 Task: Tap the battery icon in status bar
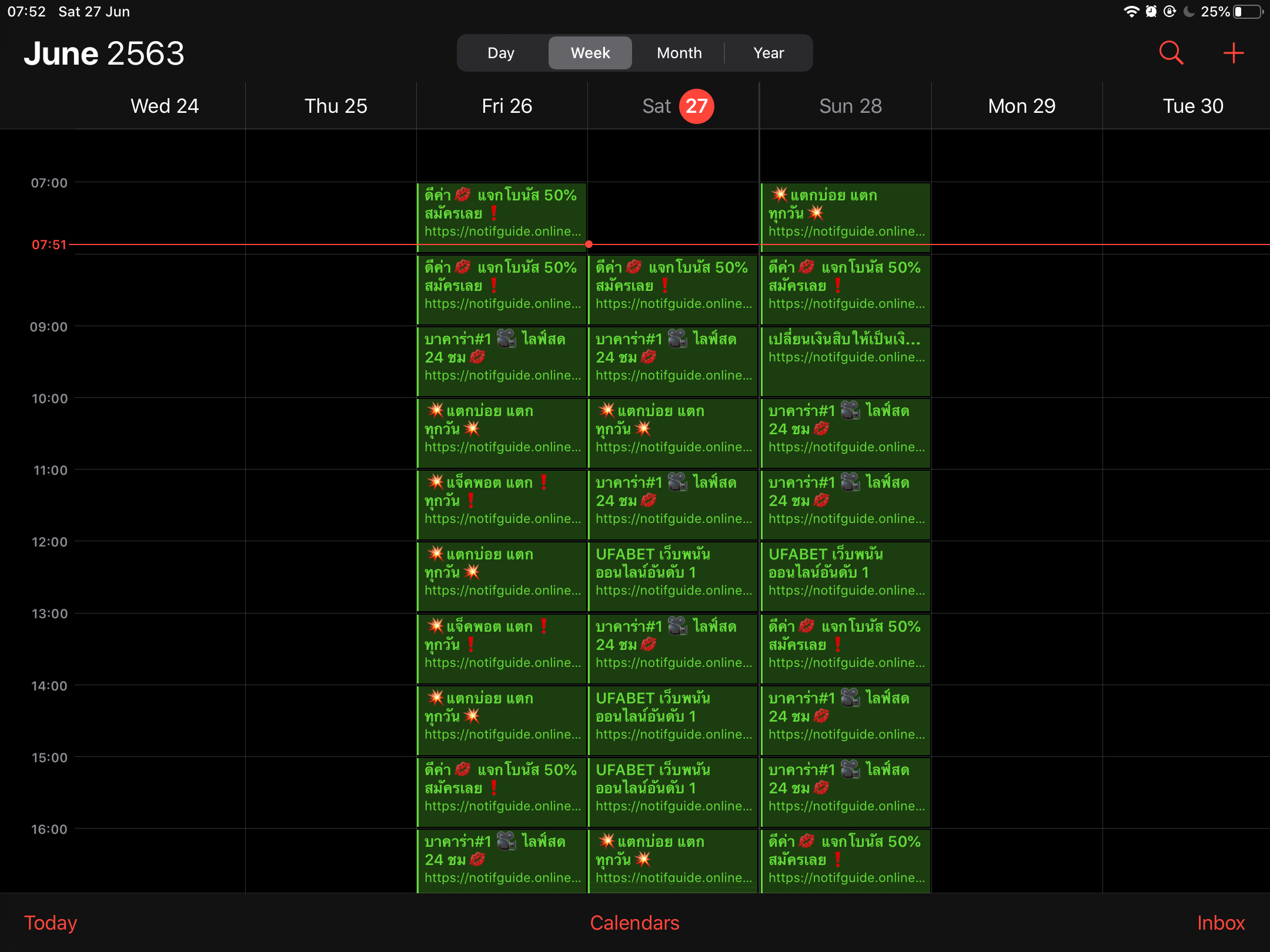1248,12
